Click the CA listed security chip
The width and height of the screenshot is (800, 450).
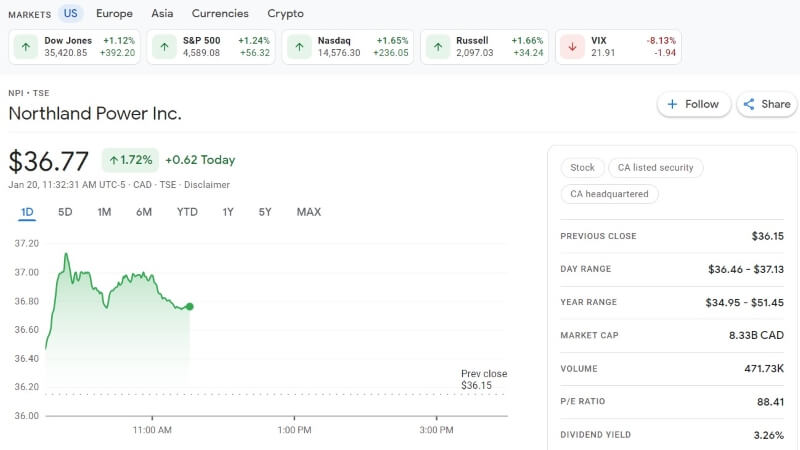pyautogui.click(x=656, y=167)
